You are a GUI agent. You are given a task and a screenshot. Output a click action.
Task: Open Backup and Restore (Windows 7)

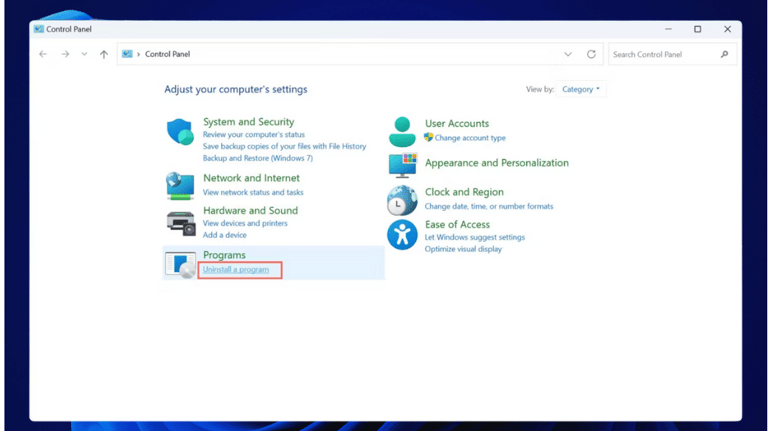[258, 158]
